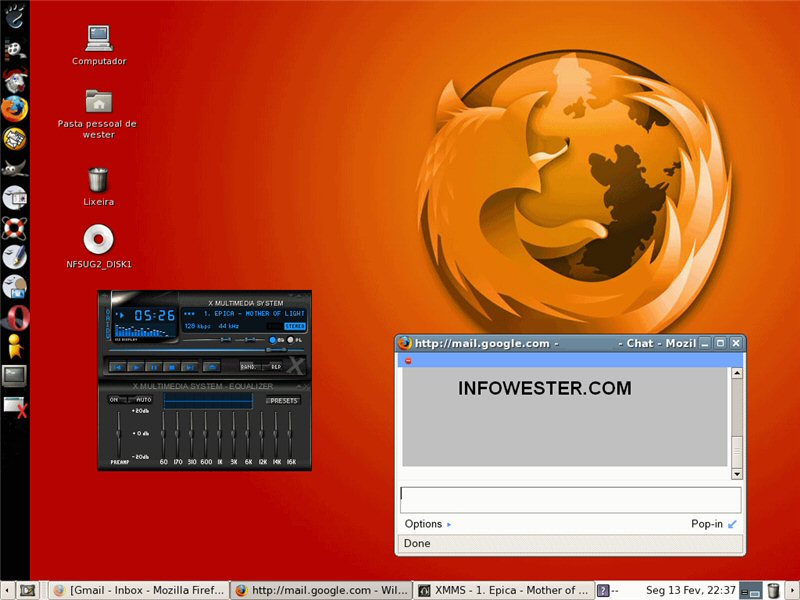Screen dimensions: 800x600
Task: Open the Computador desktop icon
Action: point(98,38)
